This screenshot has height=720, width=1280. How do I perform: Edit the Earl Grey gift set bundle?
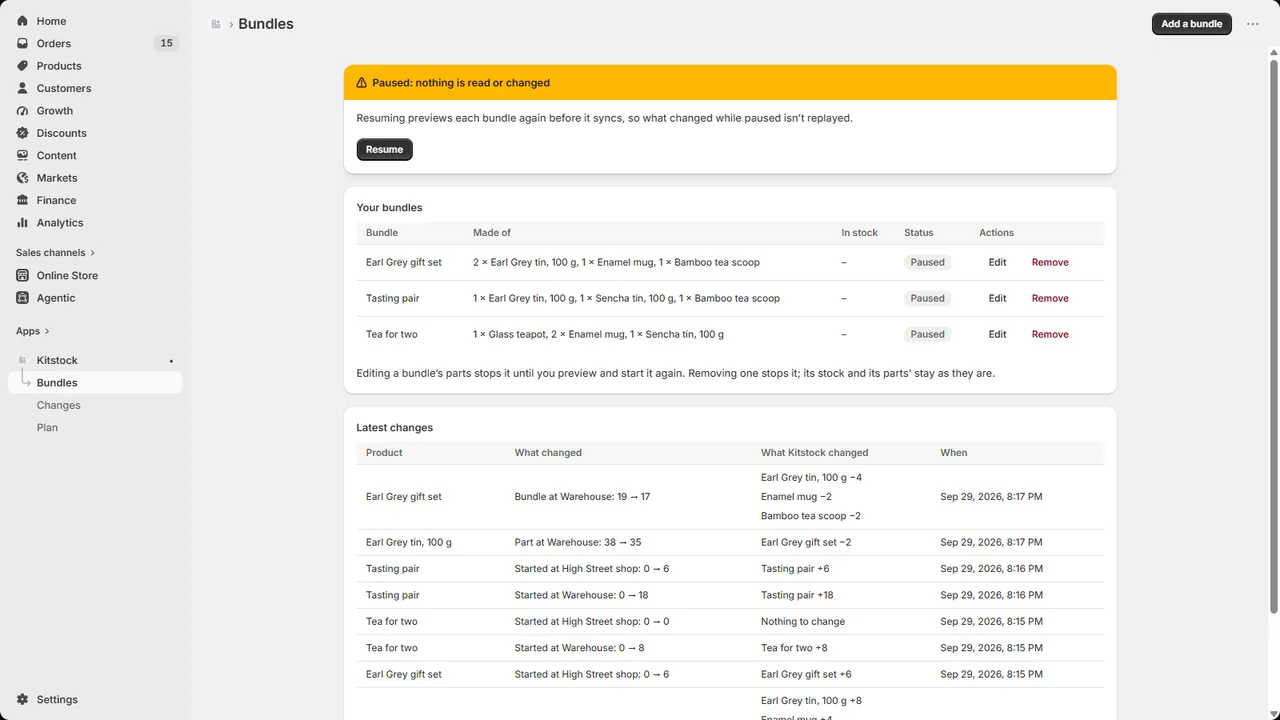[997, 262]
